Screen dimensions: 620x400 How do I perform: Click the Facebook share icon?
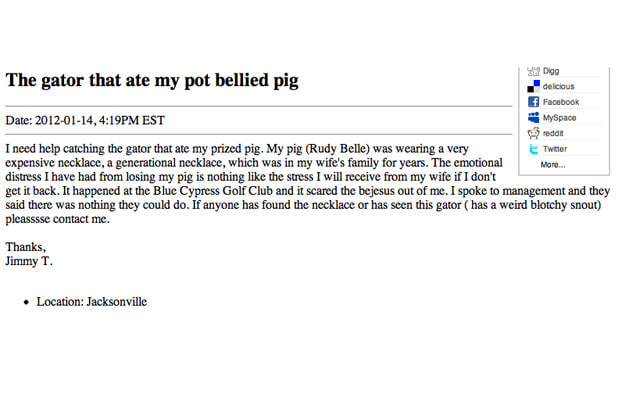click(x=533, y=102)
